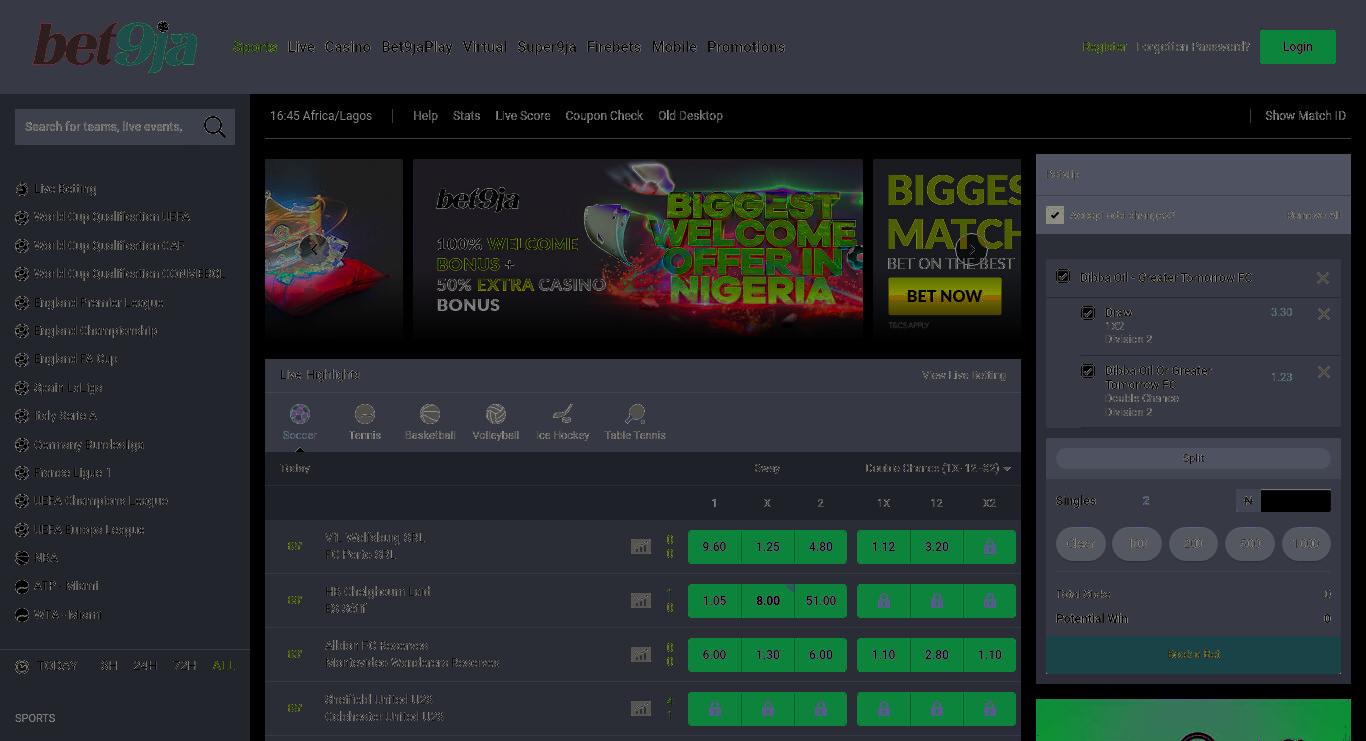Open the Live Score link
Screen dimensions: 1366x741
click(x=523, y=116)
